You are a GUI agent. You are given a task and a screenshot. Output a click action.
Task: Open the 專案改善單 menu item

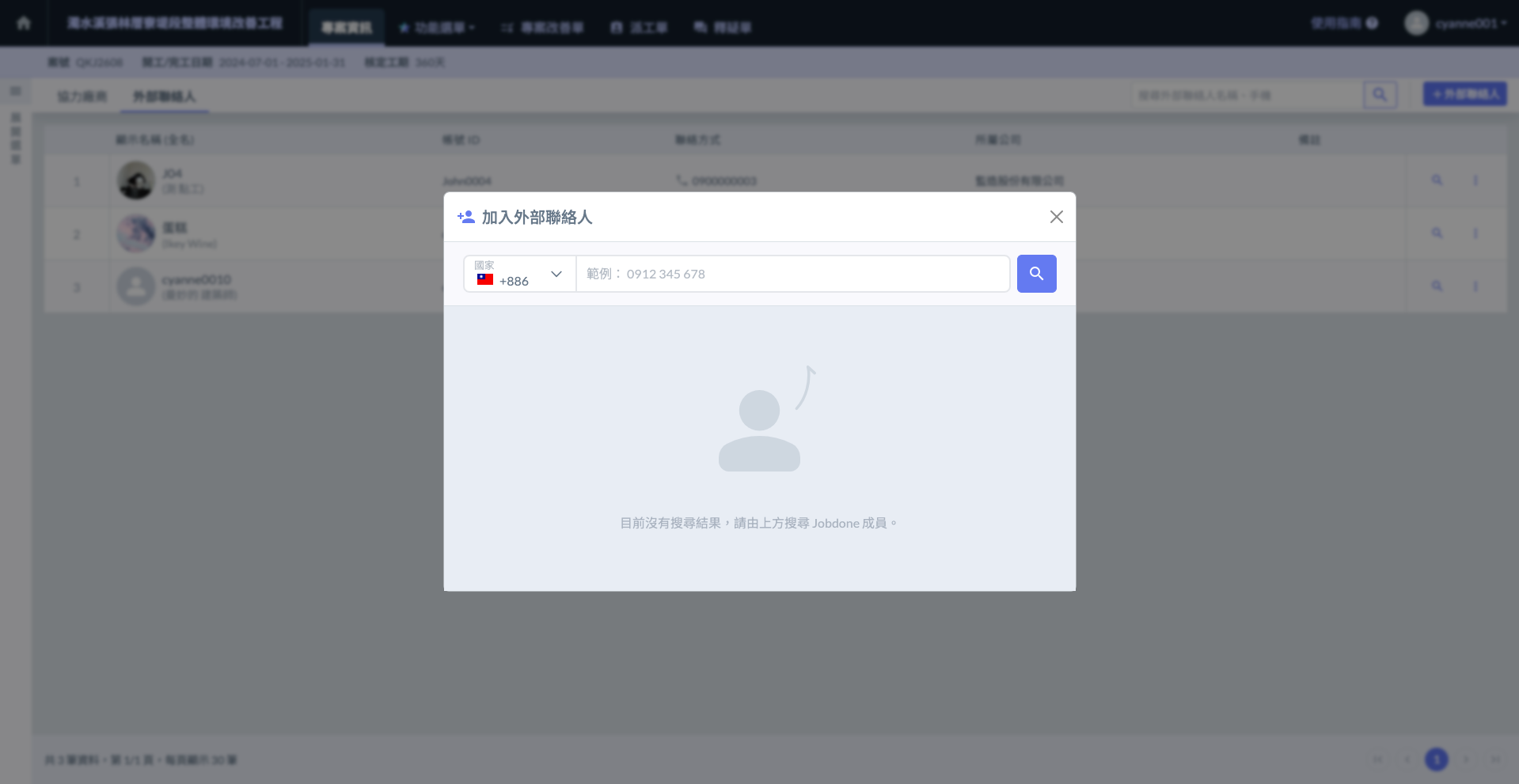coord(542,28)
